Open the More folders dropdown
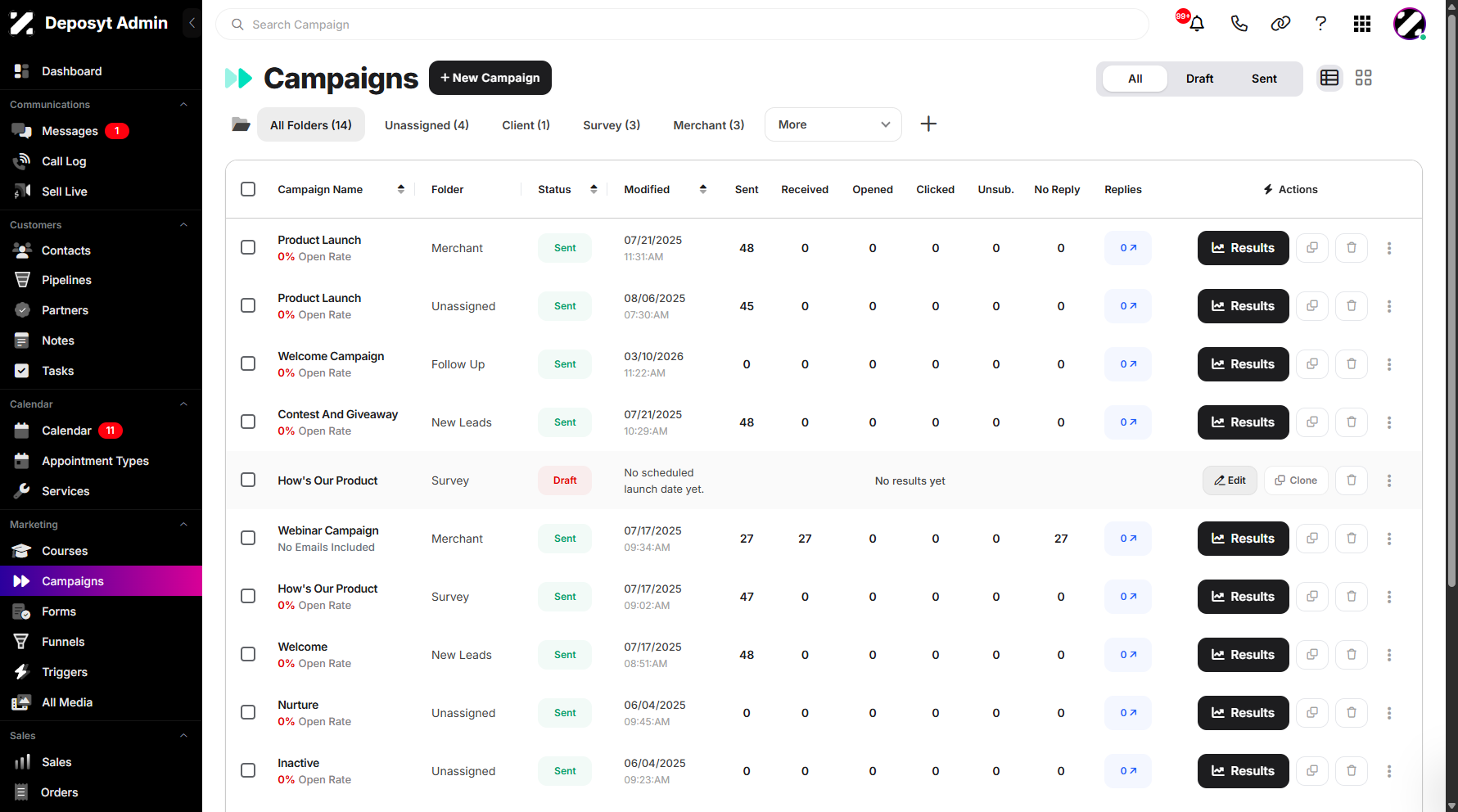The image size is (1458, 812). point(833,124)
